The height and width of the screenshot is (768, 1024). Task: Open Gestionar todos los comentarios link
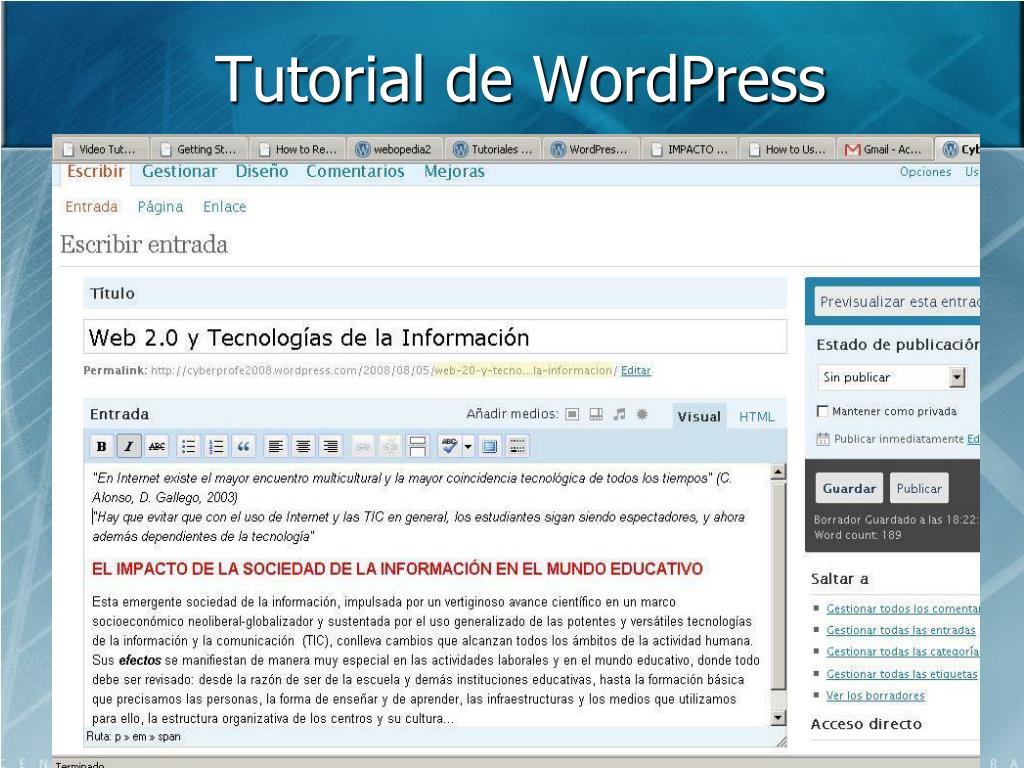[x=903, y=609]
